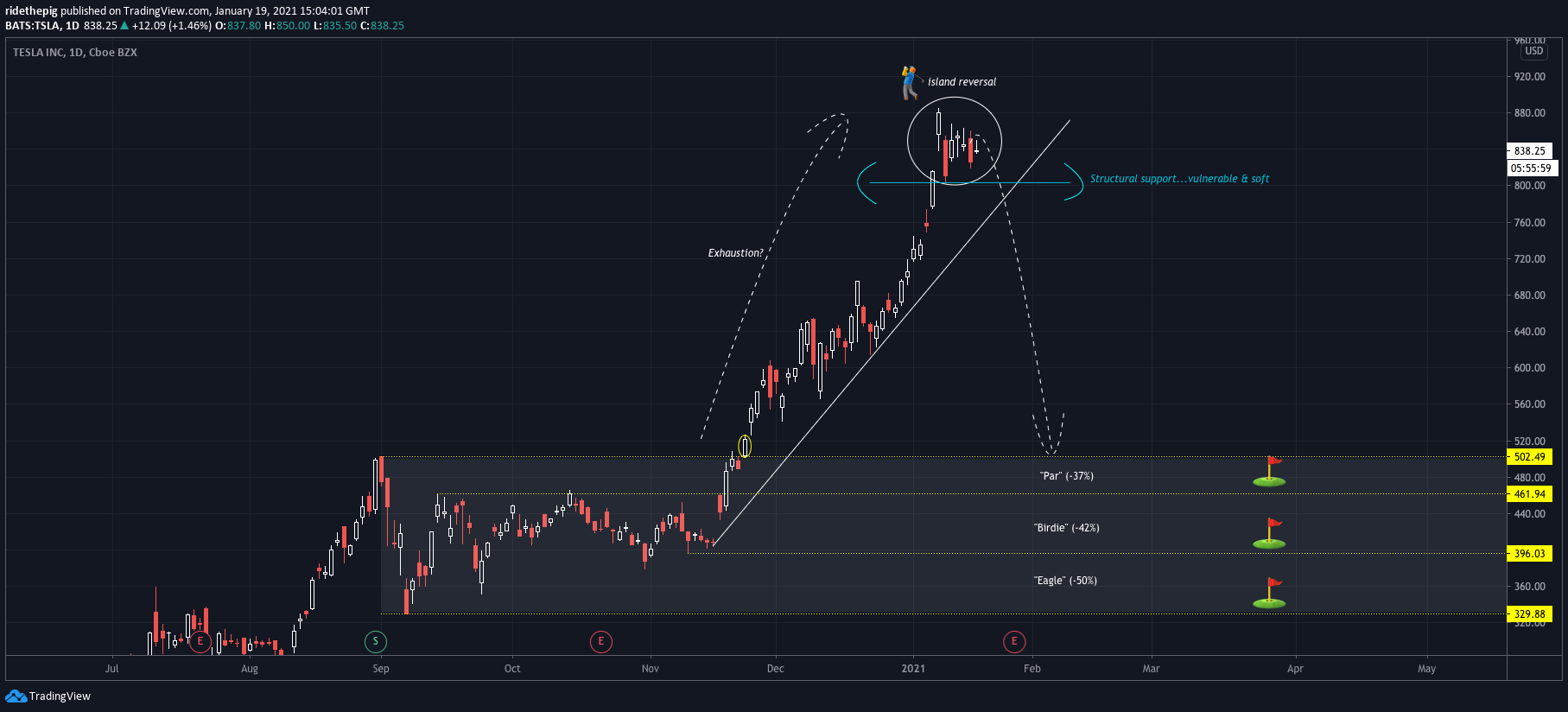The width and height of the screenshot is (1568, 712).
Task: Click the "island reversal" annotation text
Action: 962,82
